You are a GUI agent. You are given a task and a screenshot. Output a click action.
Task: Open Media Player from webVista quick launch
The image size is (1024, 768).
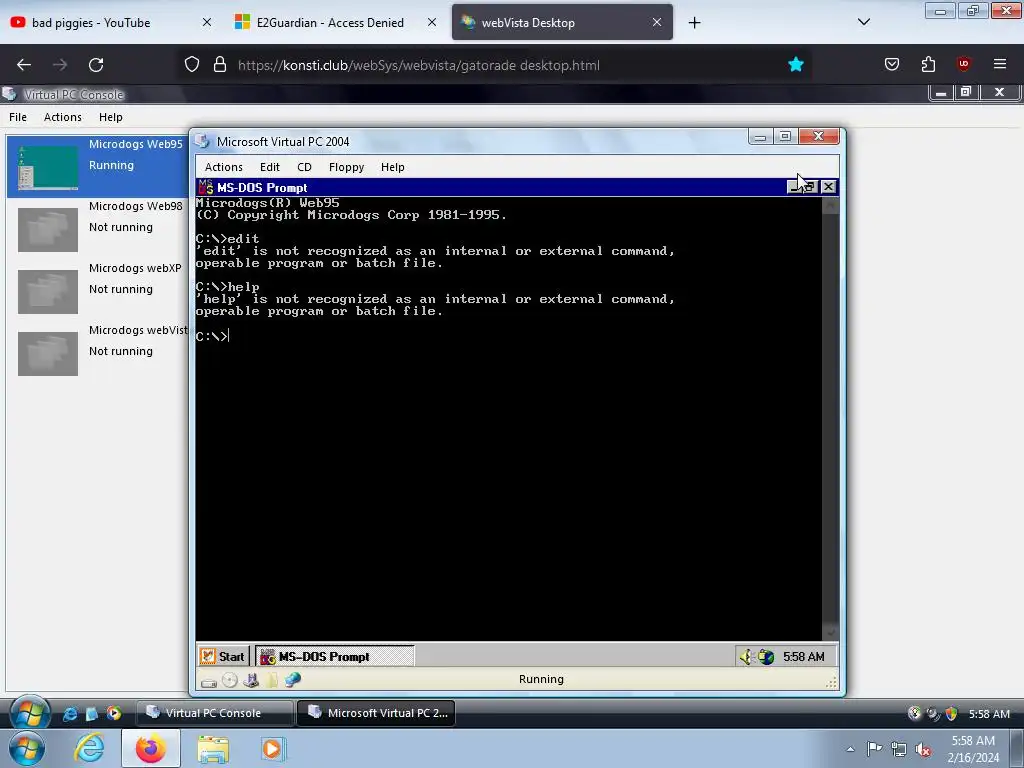click(114, 714)
